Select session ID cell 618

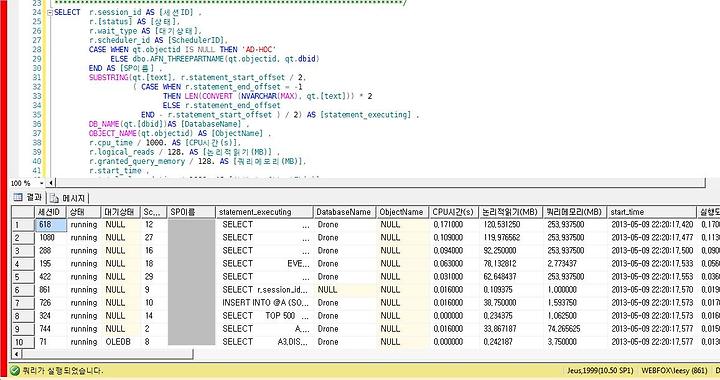pyautogui.click(x=51, y=224)
